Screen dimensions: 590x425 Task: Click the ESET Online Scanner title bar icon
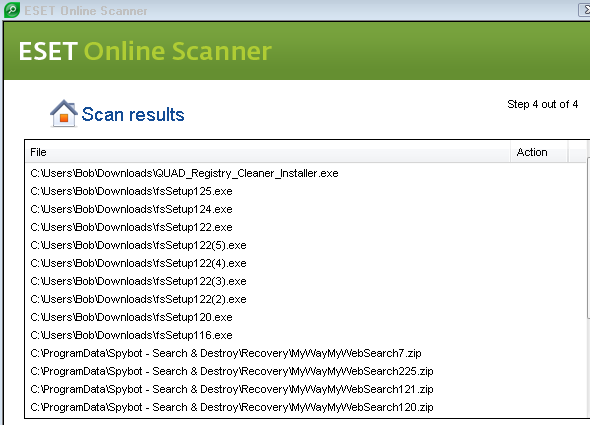[12, 10]
